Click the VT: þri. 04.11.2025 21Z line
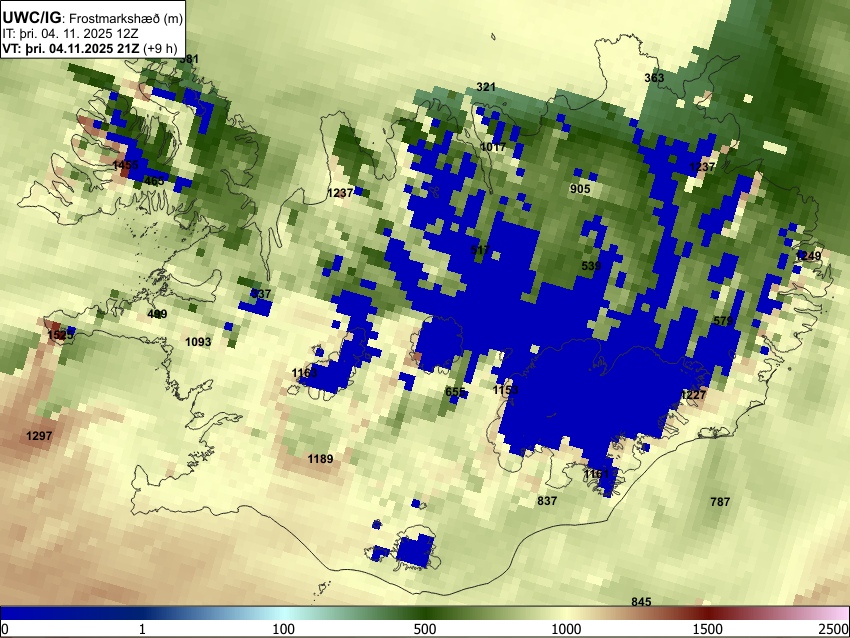The height and width of the screenshot is (638, 850). coord(89,48)
